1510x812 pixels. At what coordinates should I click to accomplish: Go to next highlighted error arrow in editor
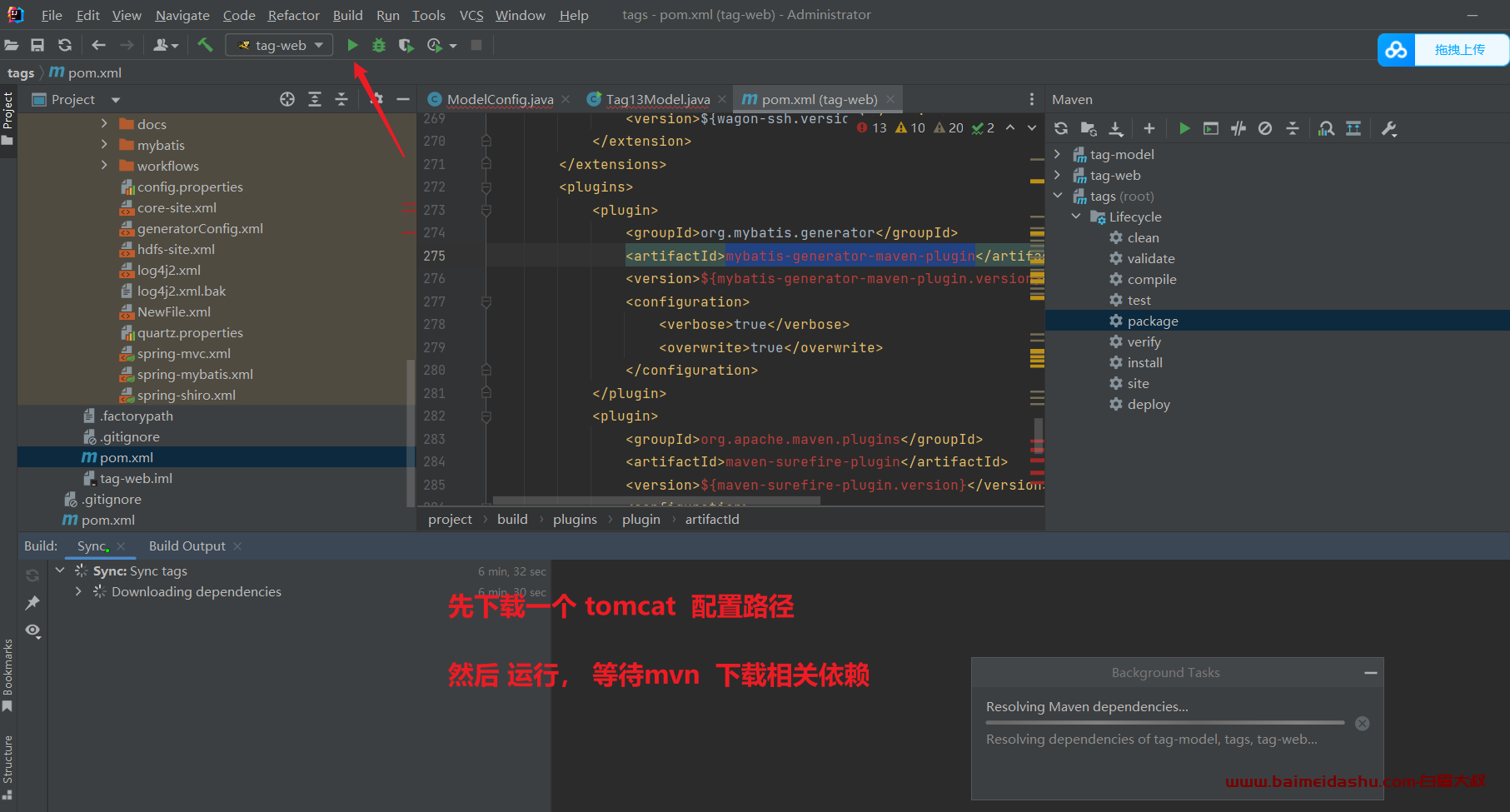tap(1032, 127)
